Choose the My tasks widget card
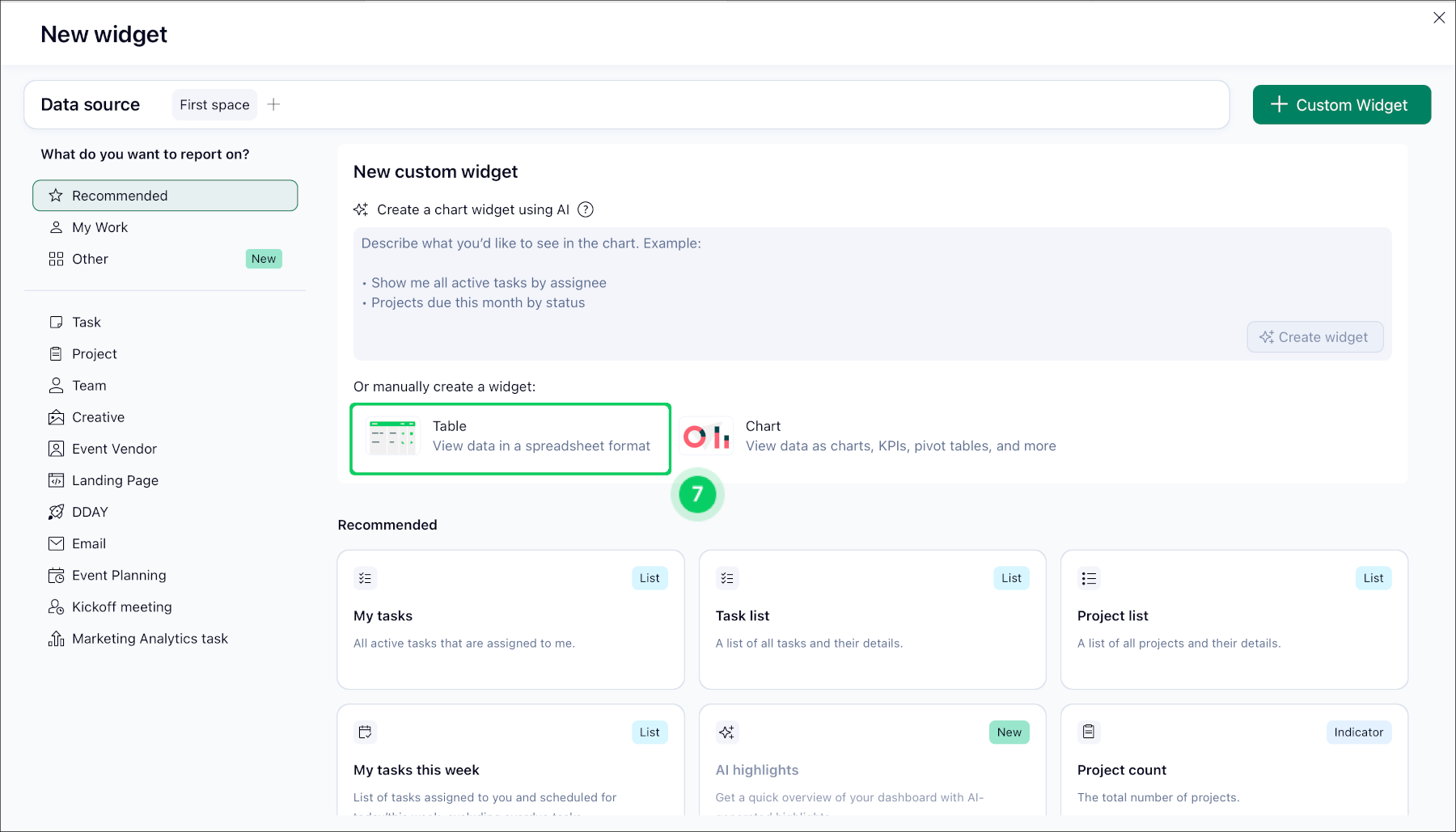Viewport: 1456px width, 832px height. pyautogui.click(x=510, y=619)
